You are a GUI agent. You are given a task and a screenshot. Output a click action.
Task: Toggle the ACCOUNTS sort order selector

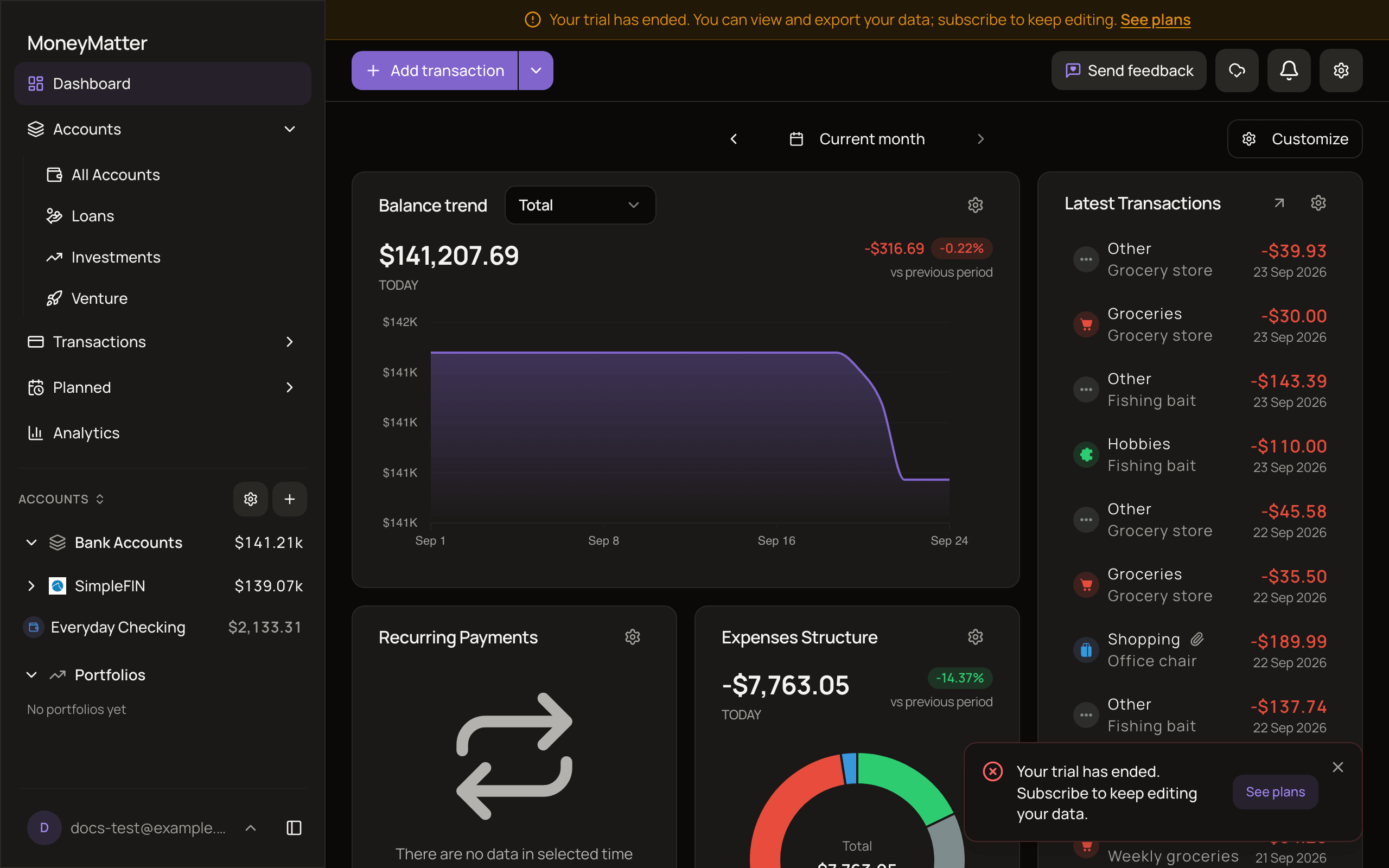tap(61, 499)
